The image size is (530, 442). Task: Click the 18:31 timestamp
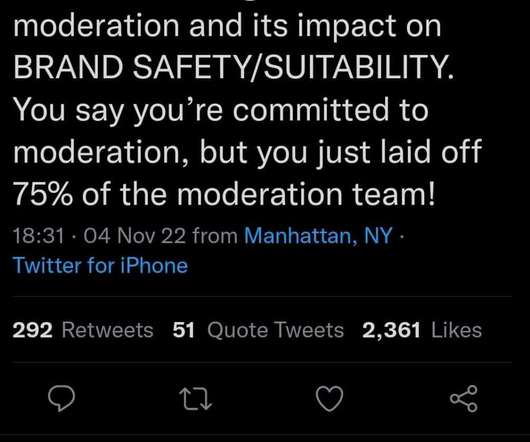coord(39,236)
